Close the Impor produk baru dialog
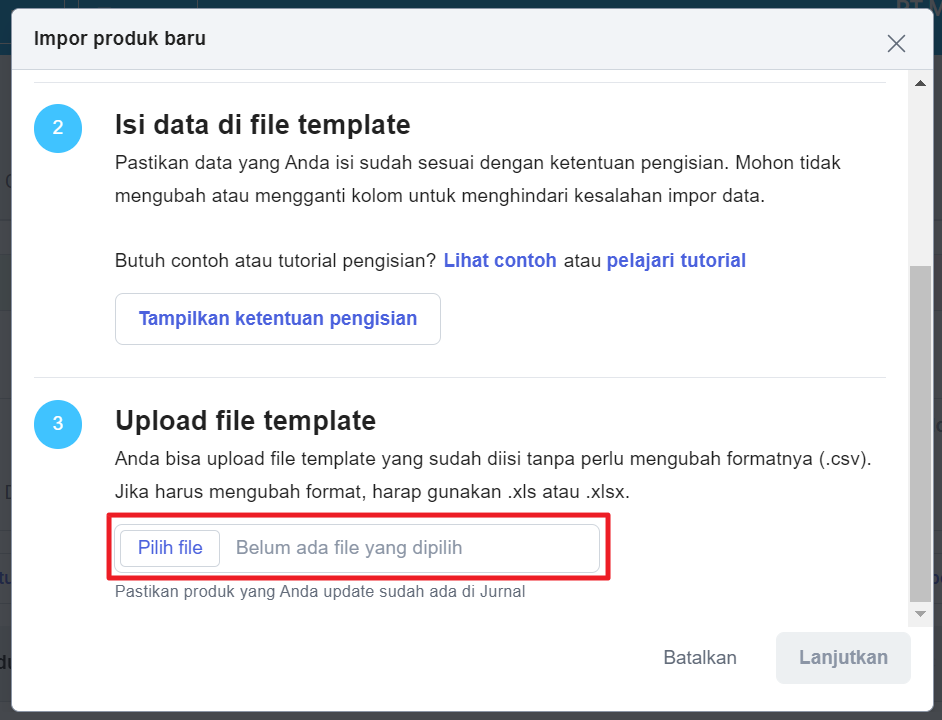The height and width of the screenshot is (720, 942). pyautogui.click(x=896, y=43)
